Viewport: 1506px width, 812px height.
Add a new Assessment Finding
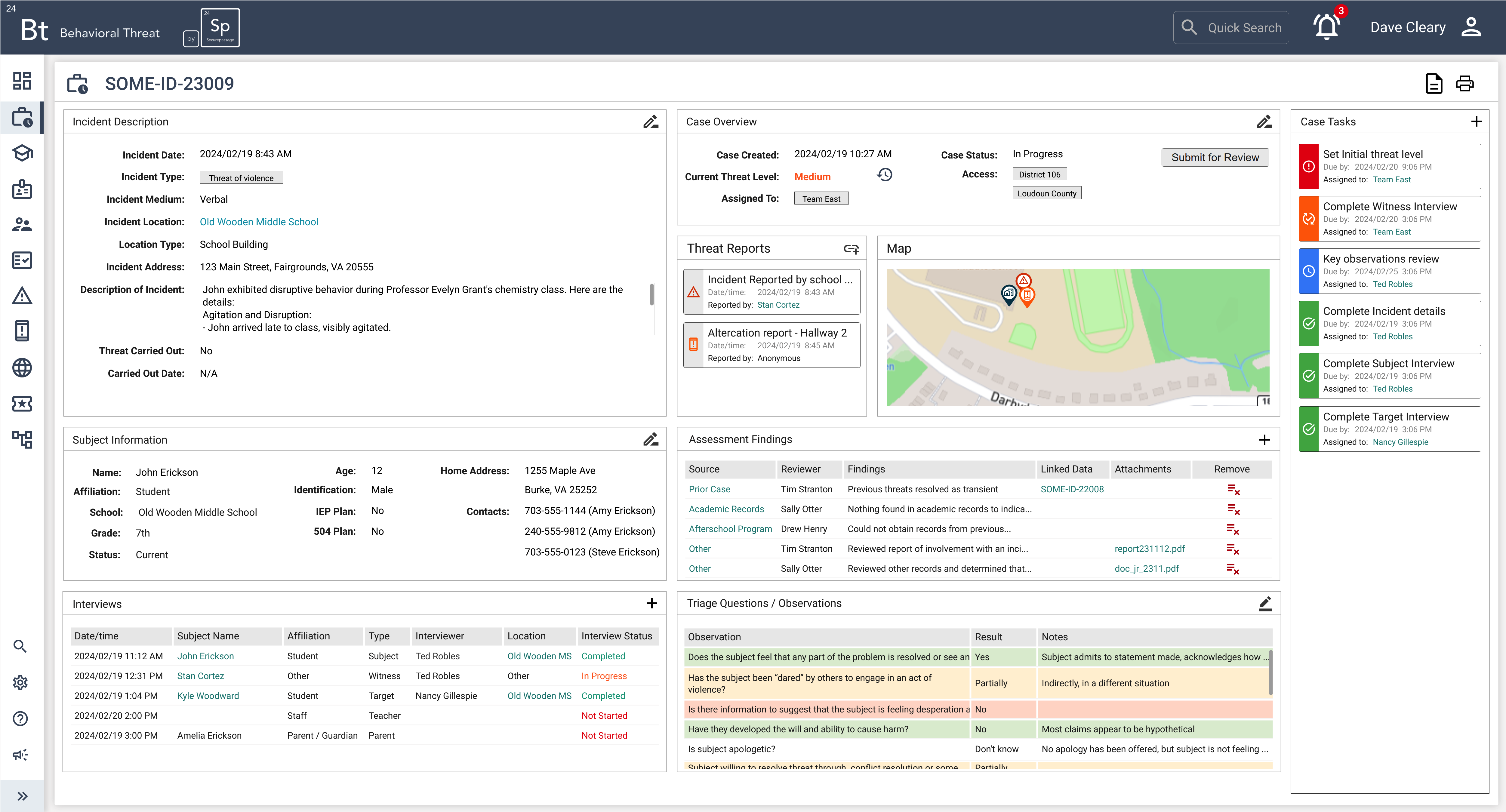(x=1264, y=440)
